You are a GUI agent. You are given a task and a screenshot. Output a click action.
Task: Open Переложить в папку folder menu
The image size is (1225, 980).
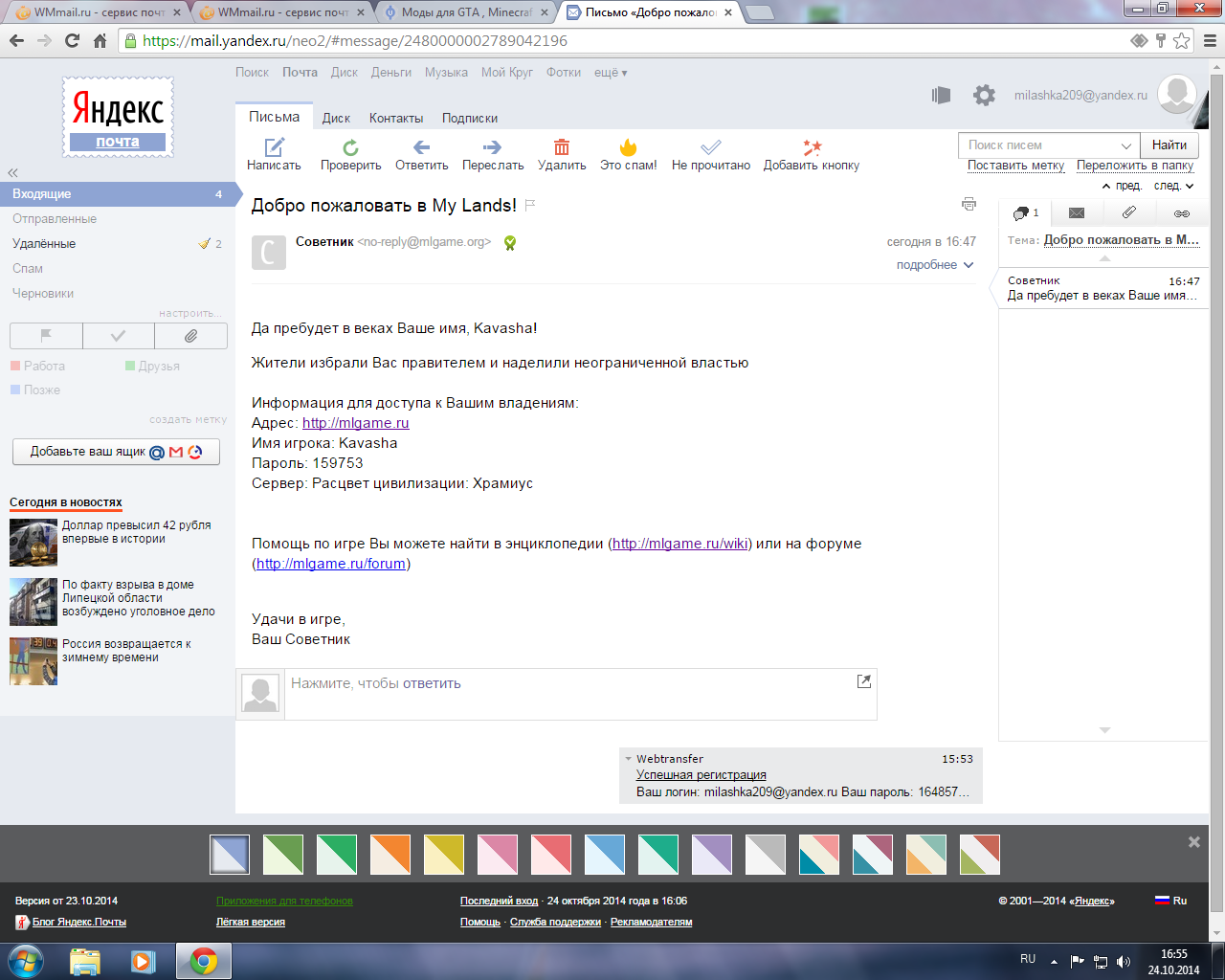point(1135,166)
